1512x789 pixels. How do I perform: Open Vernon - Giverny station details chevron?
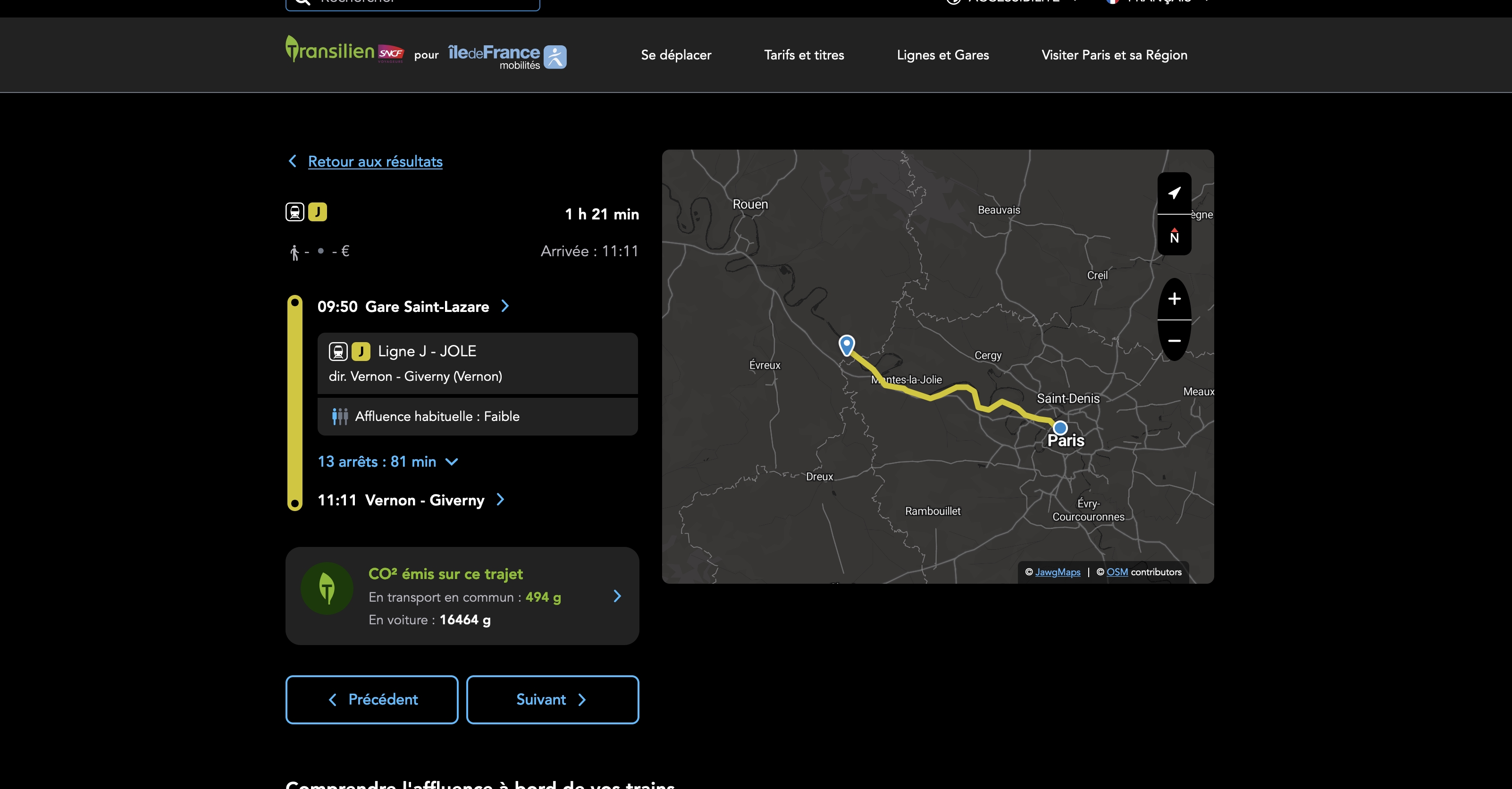500,500
